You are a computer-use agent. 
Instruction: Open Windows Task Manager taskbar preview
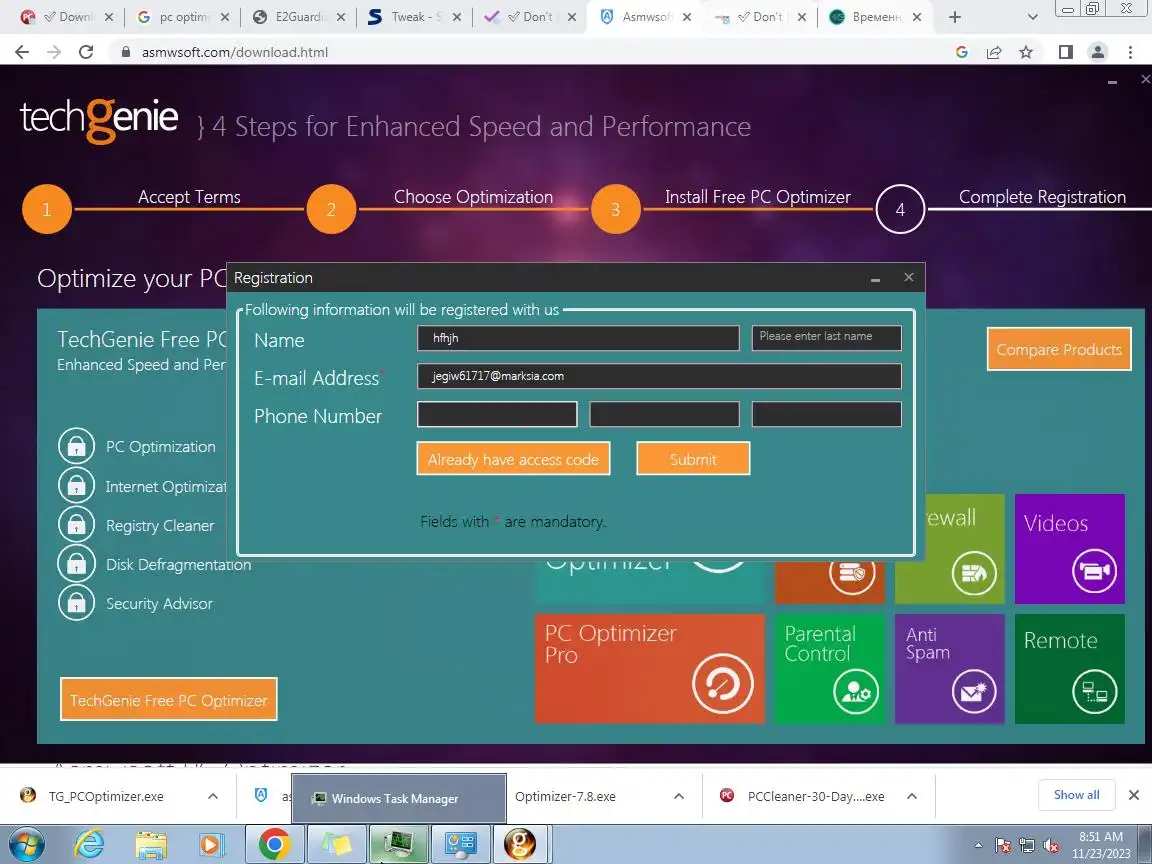tap(399, 798)
